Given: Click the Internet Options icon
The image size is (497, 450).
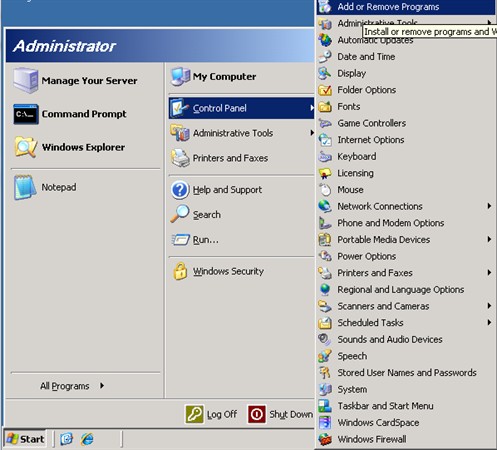Looking at the screenshot, I should pyautogui.click(x=325, y=140).
